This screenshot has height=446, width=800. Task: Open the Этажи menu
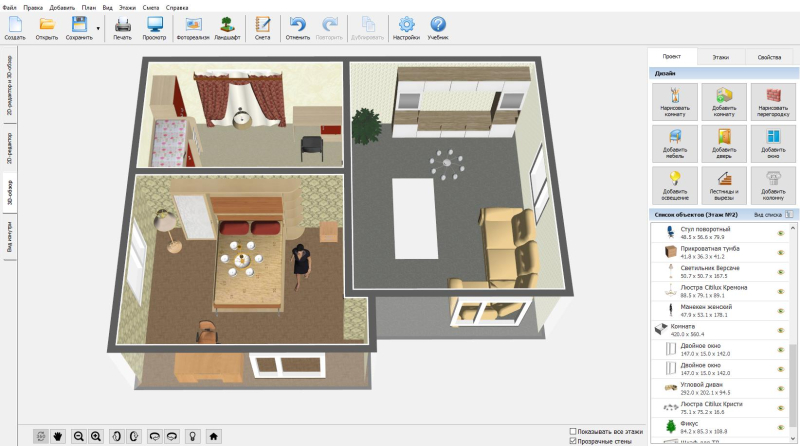(127, 7)
